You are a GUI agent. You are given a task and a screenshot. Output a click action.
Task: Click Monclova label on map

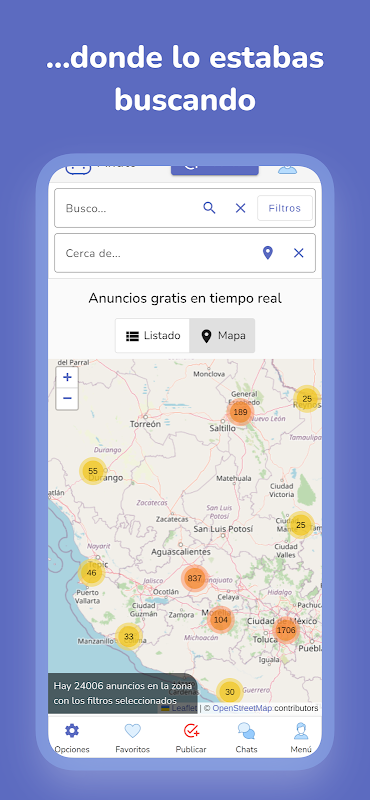209,374
